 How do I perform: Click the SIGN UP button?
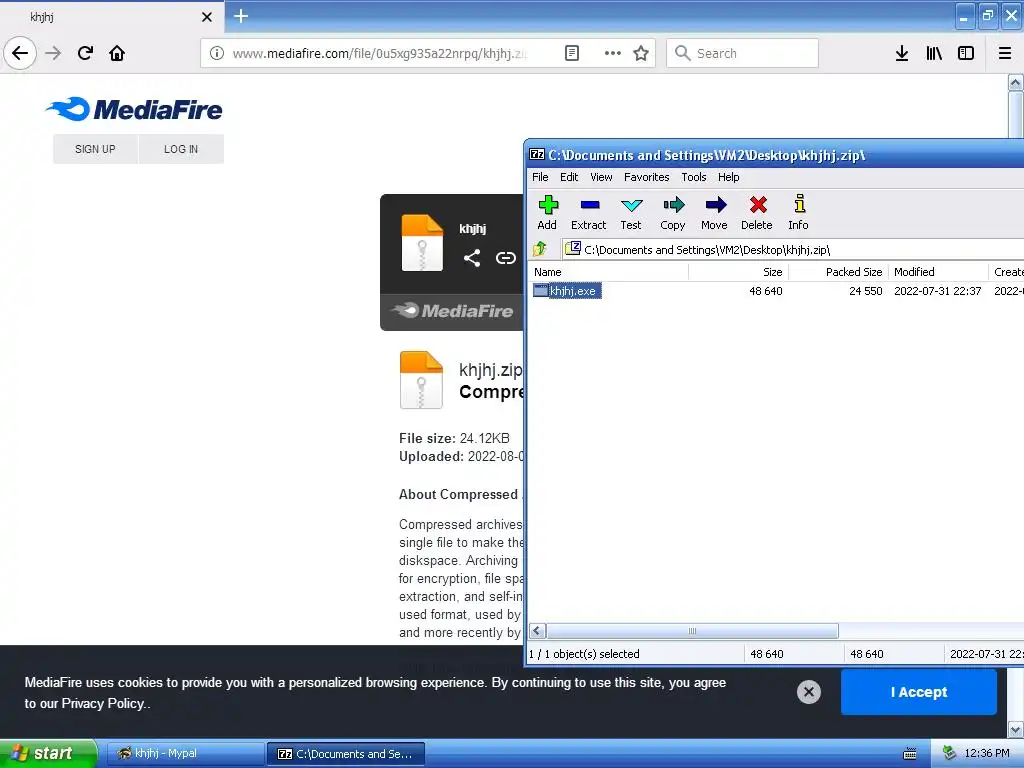(95, 149)
